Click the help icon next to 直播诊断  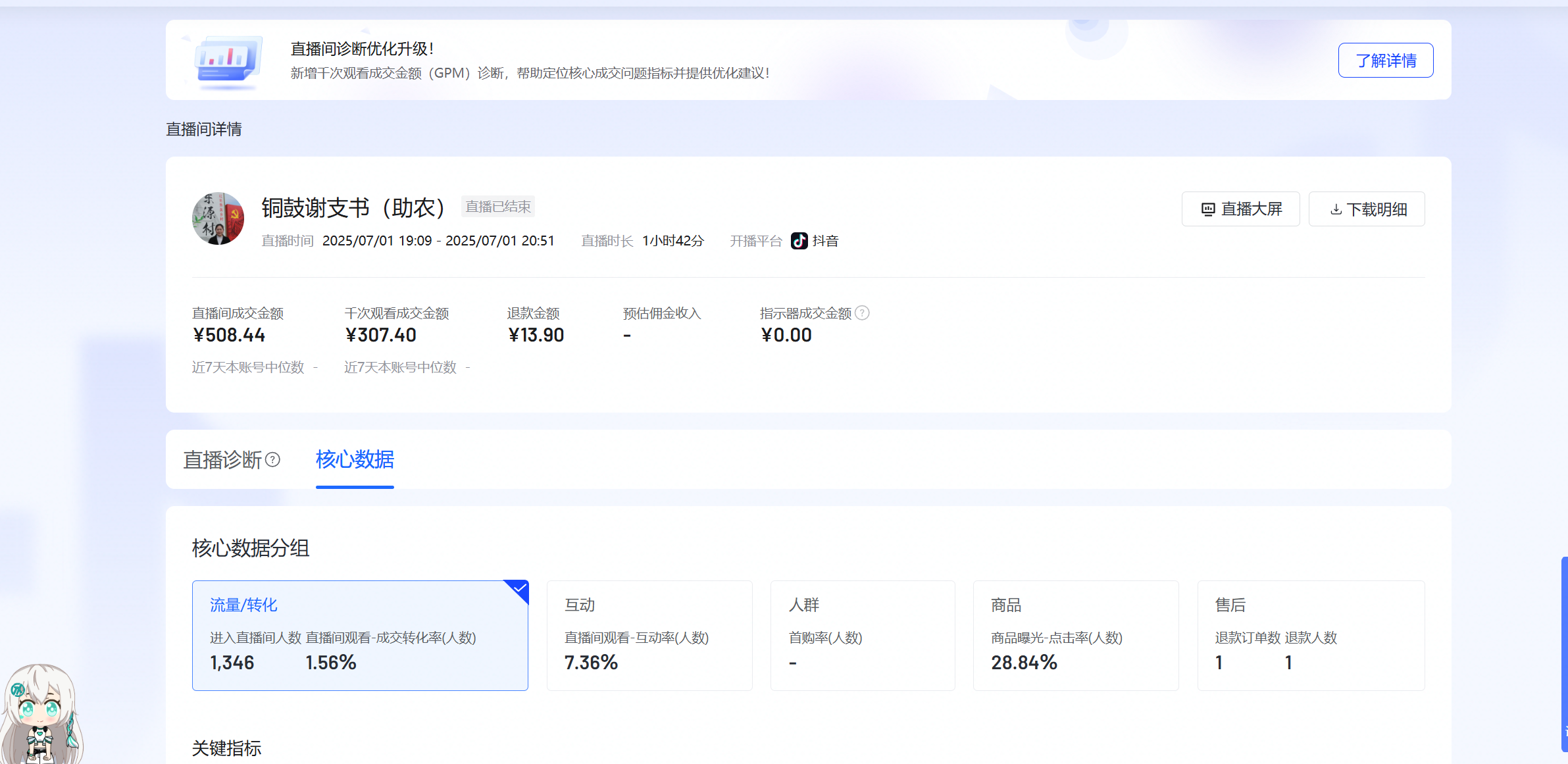272,460
